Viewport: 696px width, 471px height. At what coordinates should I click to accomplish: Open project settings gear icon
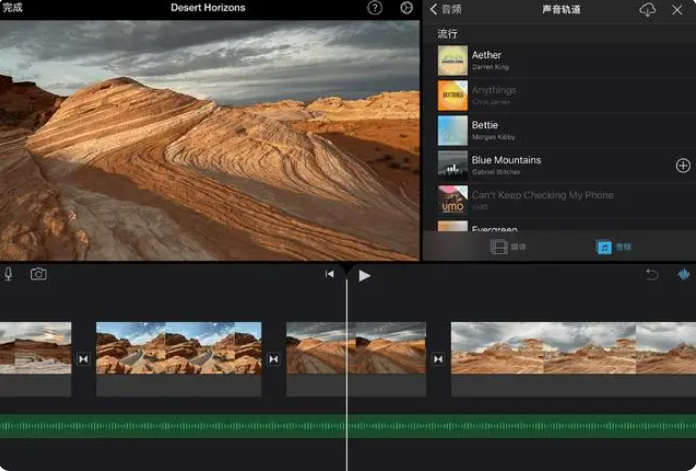[x=406, y=8]
